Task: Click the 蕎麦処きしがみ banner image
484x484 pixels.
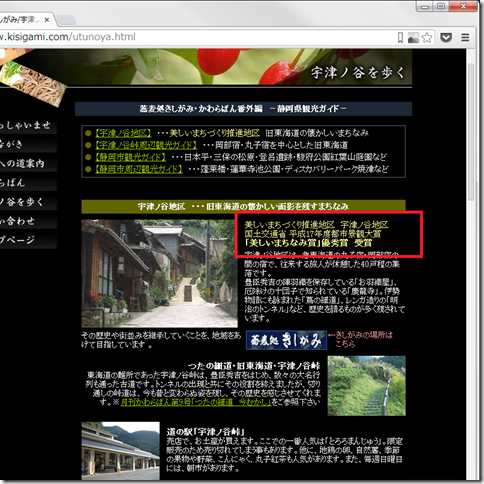Action: point(286,340)
